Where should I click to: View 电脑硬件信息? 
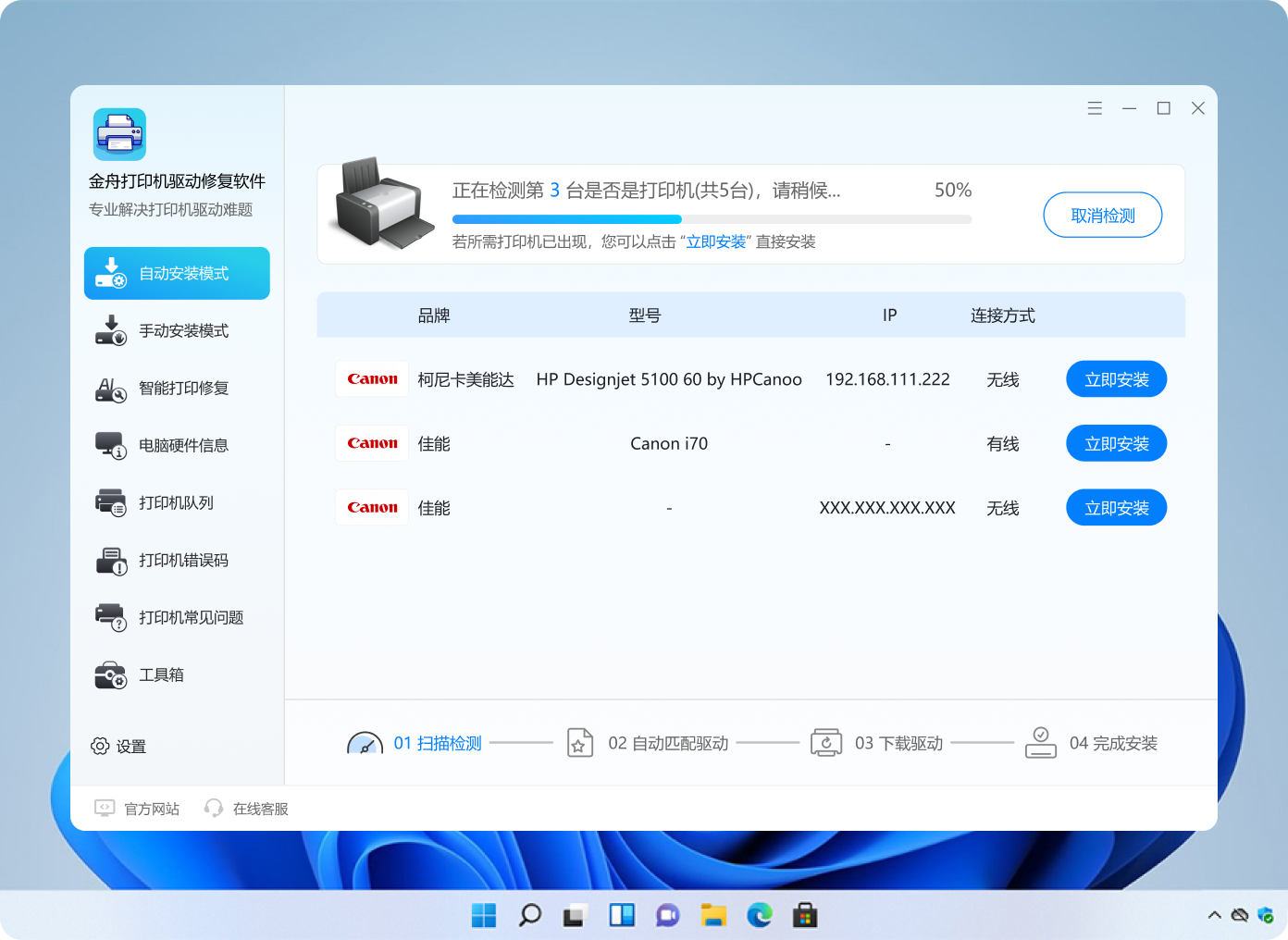click(176, 445)
